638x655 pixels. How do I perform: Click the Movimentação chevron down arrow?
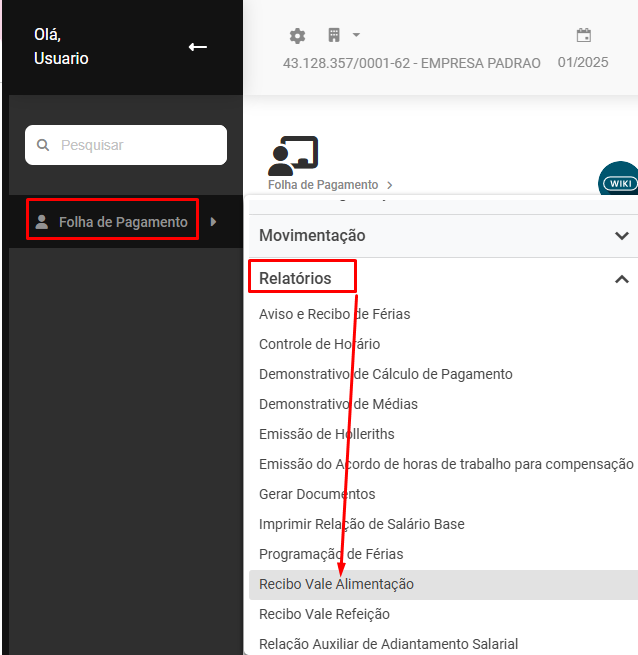coord(622,236)
